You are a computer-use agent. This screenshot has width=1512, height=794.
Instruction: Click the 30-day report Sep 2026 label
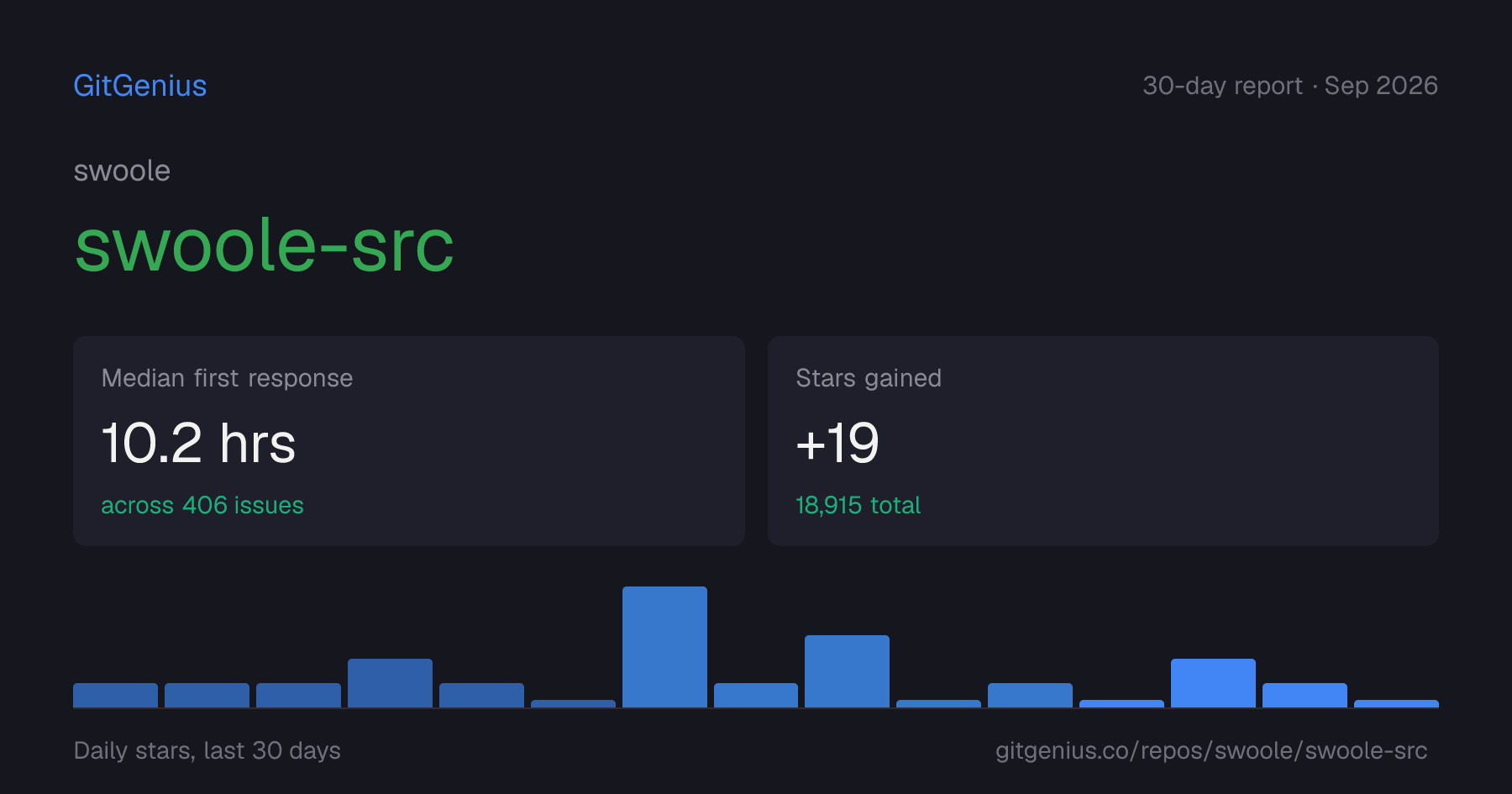pos(1290,86)
